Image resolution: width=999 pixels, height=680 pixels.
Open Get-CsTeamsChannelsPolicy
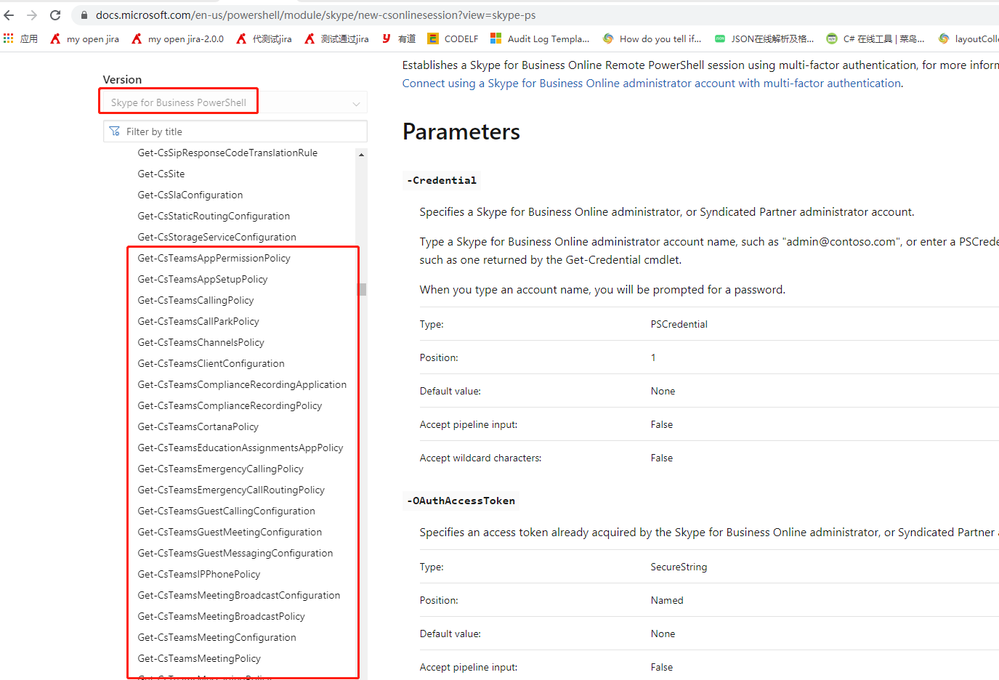[x=201, y=342]
